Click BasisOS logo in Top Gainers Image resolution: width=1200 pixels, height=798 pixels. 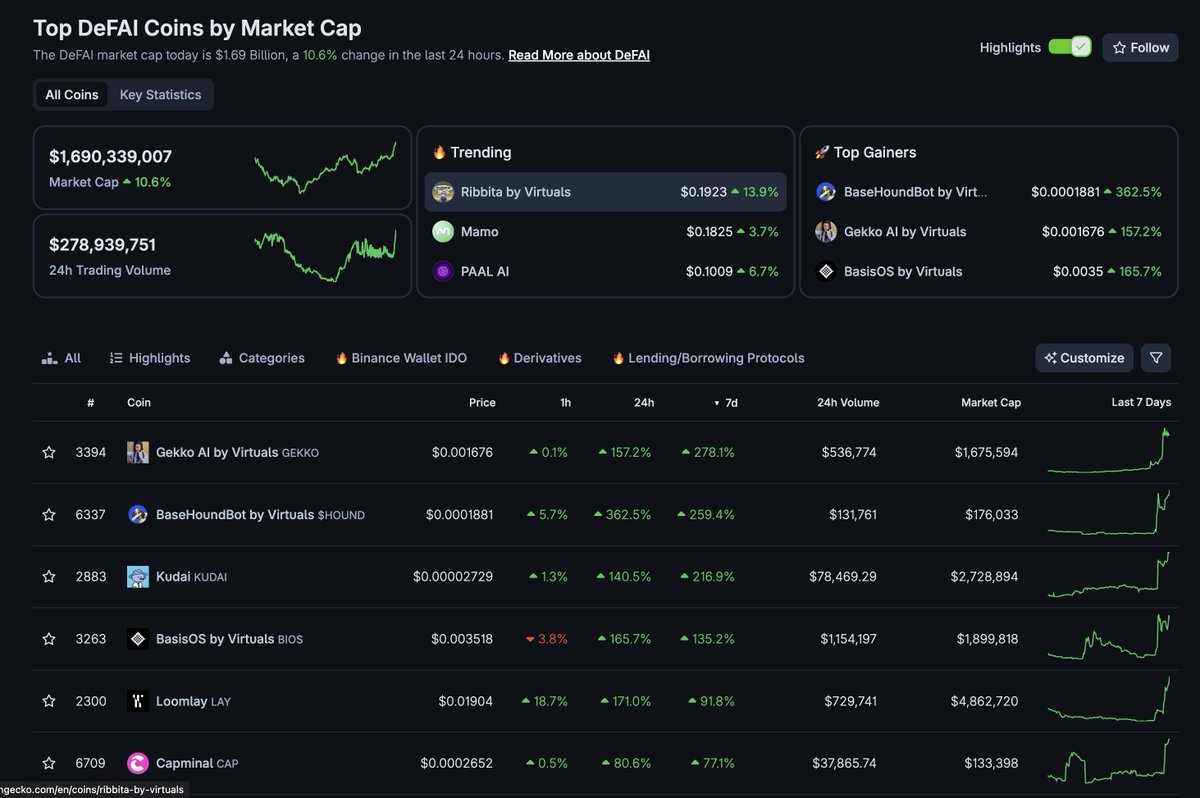(x=826, y=272)
